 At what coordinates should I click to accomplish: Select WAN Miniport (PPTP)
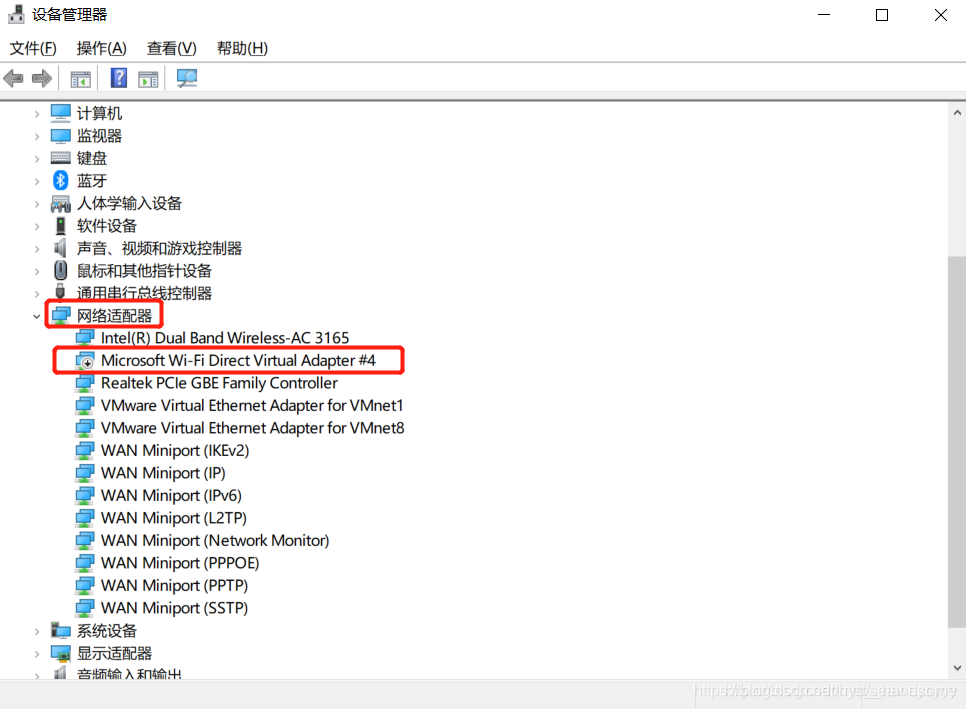tap(174, 585)
